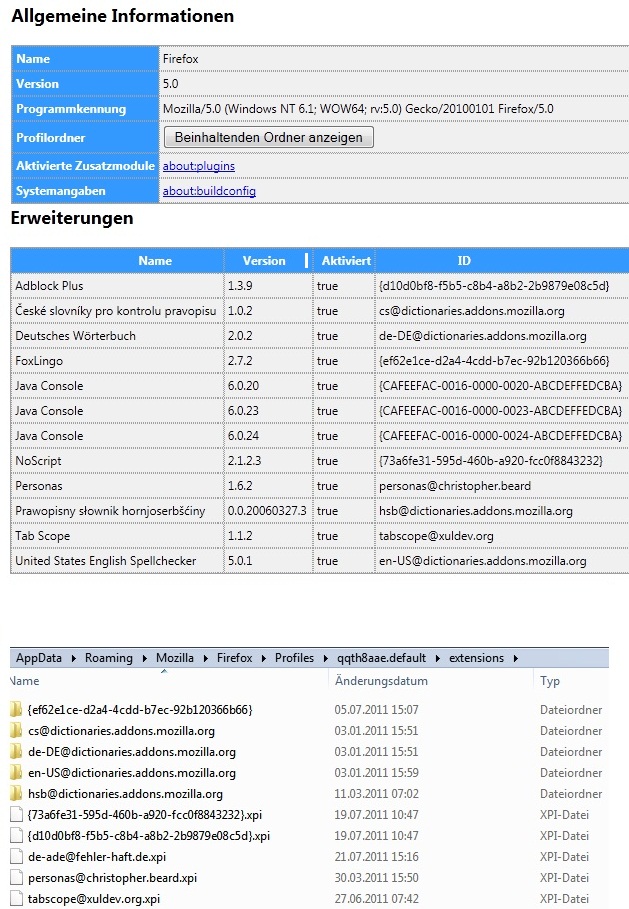Click the de-DE@dictionaries folder icon
The image size is (629, 909).
point(16,751)
